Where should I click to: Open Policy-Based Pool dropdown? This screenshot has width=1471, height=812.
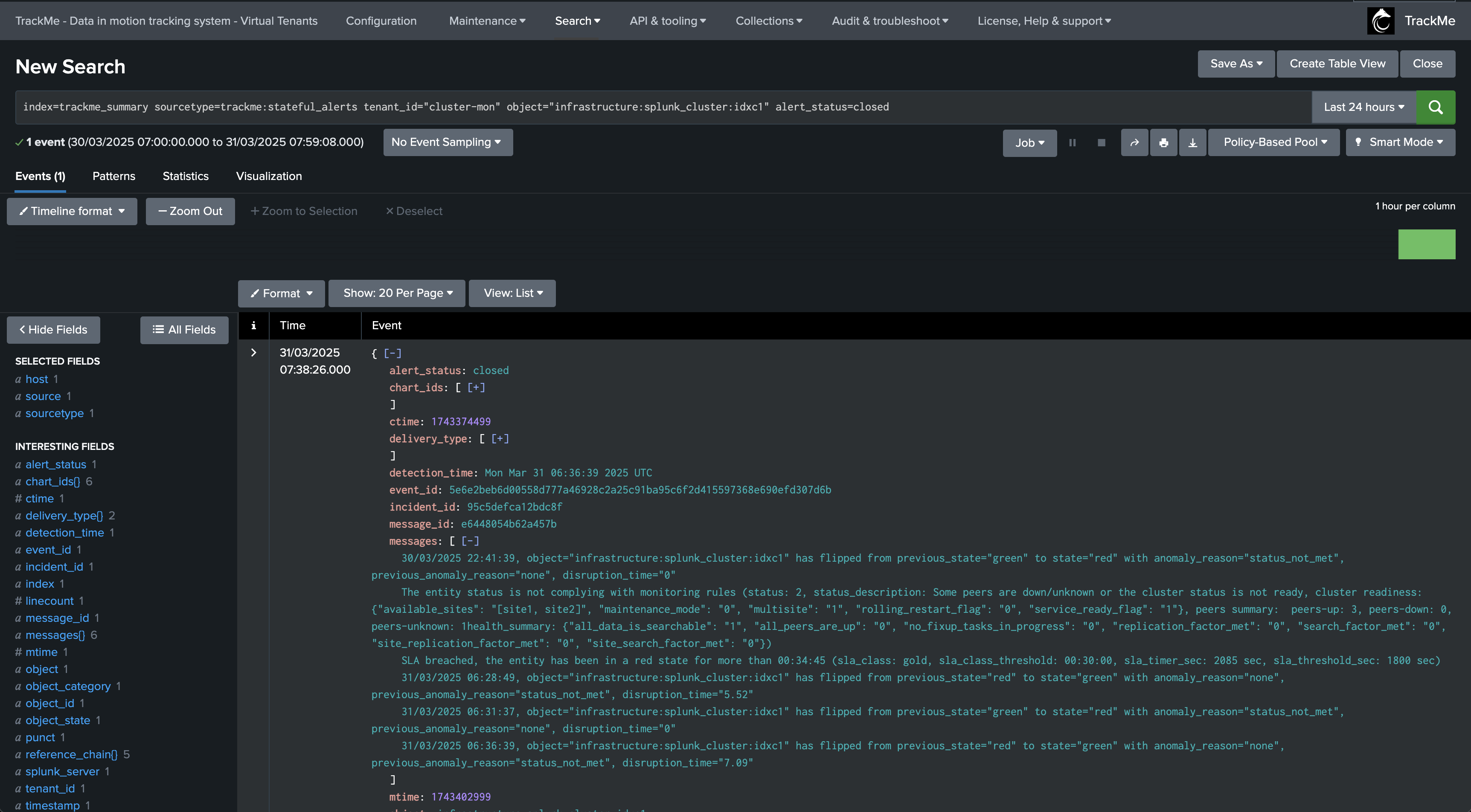(x=1274, y=142)
